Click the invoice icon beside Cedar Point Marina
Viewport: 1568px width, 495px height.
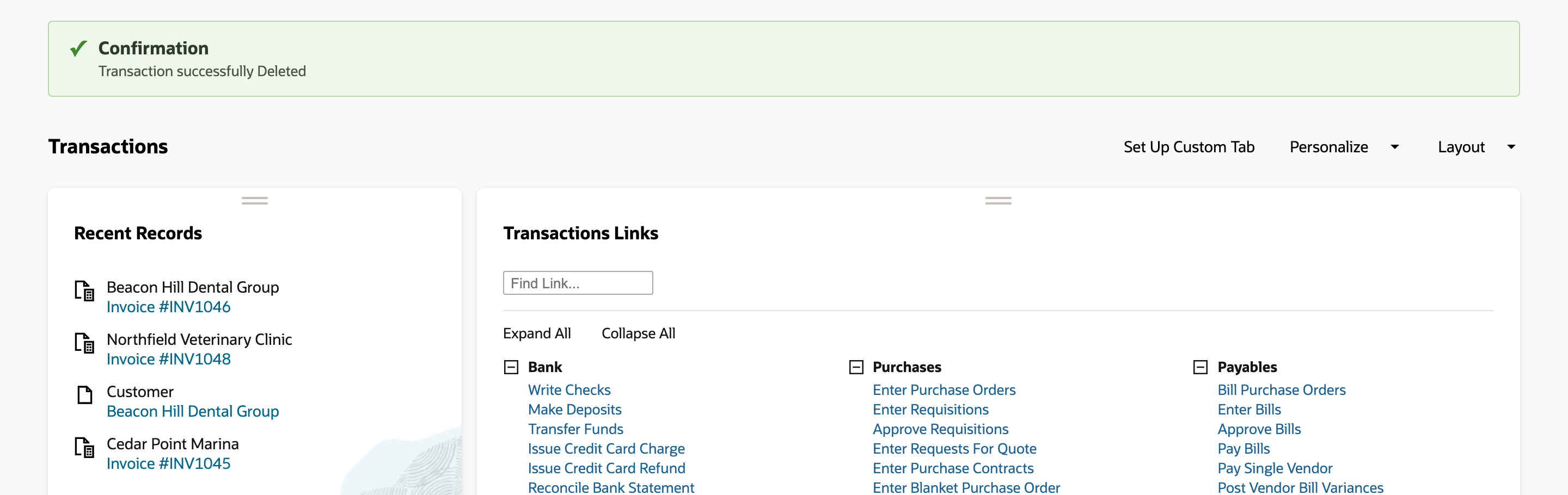click(x=84, y=448)
